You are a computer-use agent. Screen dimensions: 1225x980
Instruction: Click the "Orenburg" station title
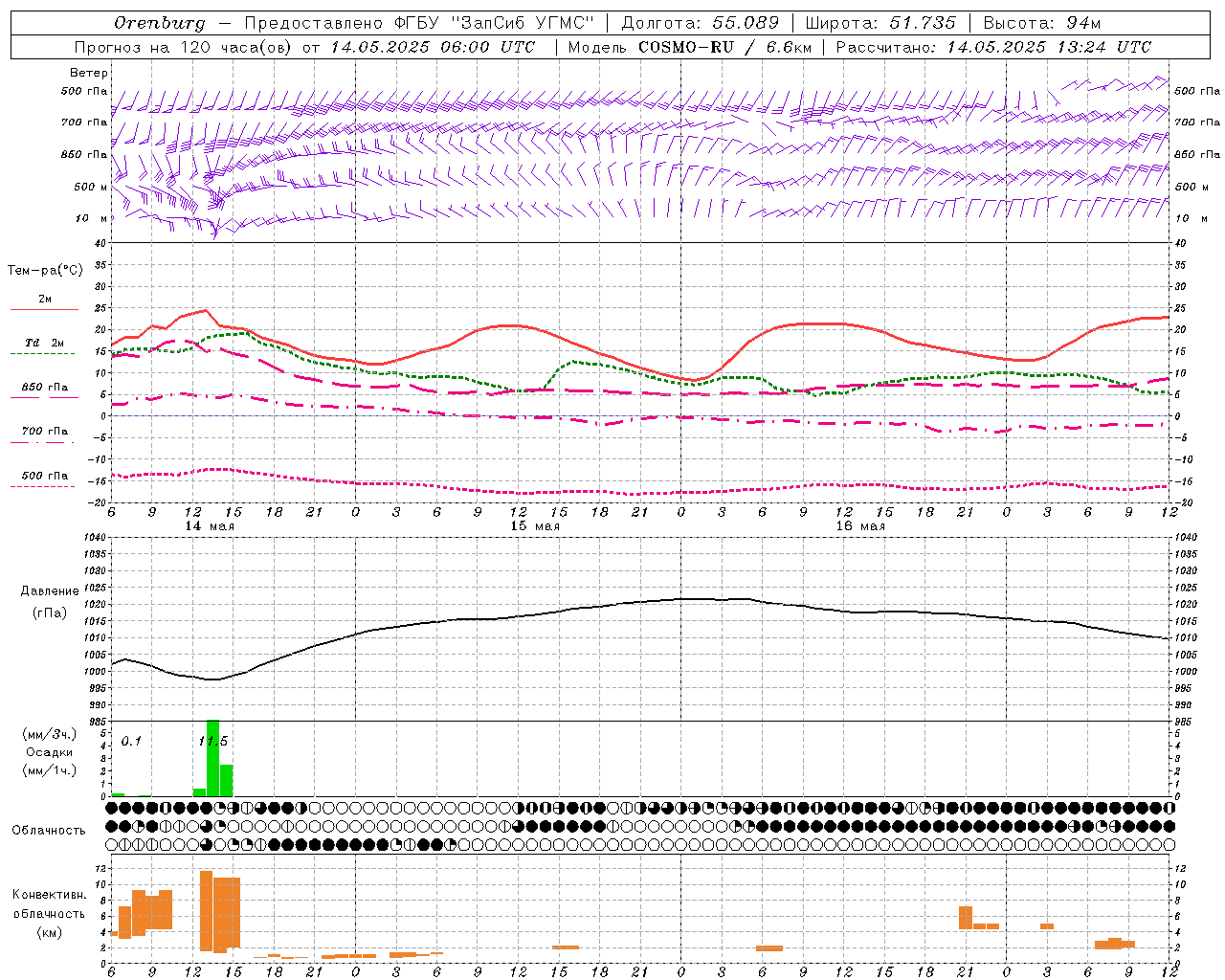point(159,23)
